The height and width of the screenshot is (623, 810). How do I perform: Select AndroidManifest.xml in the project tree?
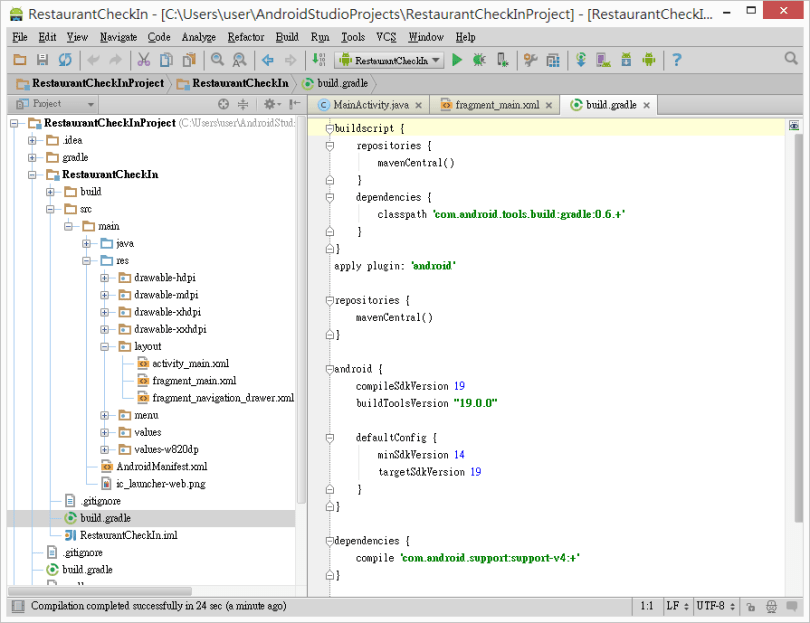click(161, 466)
